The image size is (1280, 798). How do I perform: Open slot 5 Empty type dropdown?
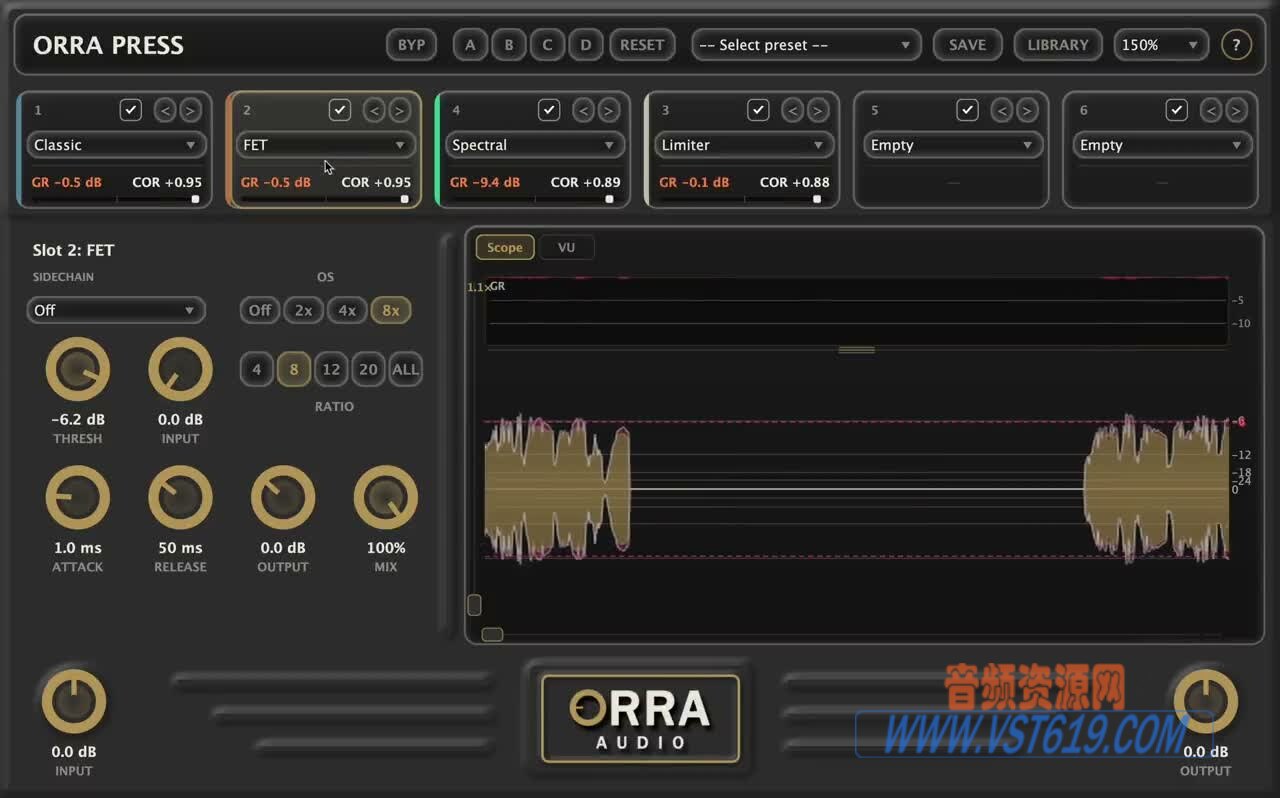coord(953,145)
